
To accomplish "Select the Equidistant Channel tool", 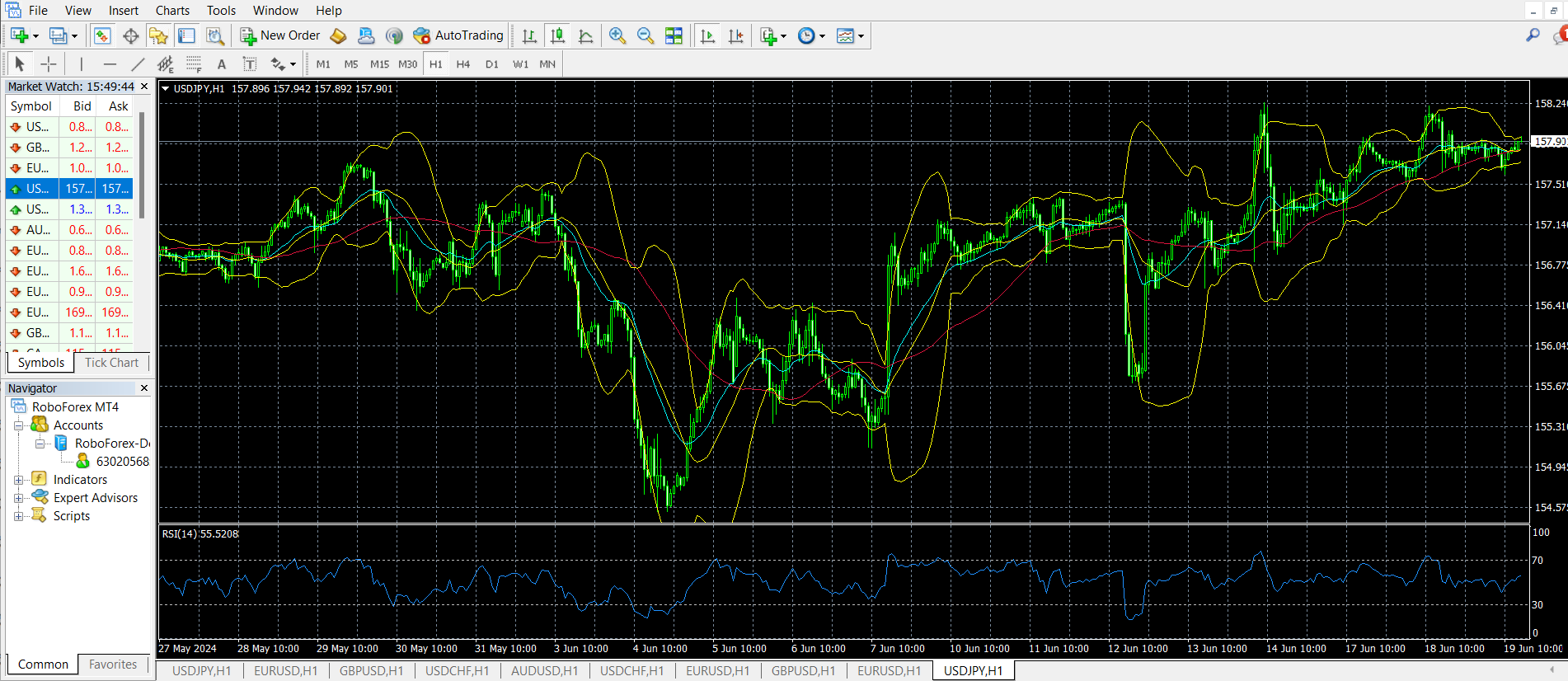I will coord(165,63).
